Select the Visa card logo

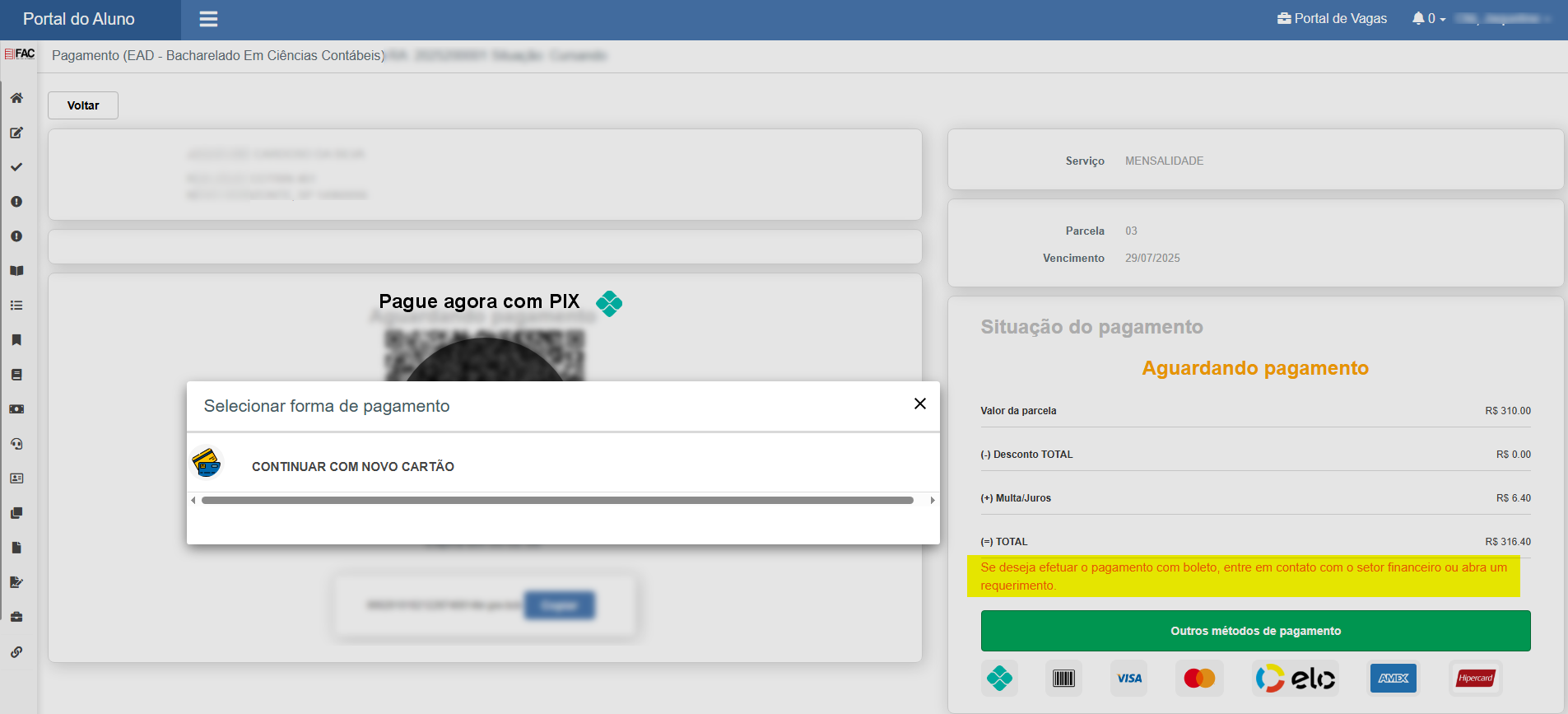point(1129,679)
